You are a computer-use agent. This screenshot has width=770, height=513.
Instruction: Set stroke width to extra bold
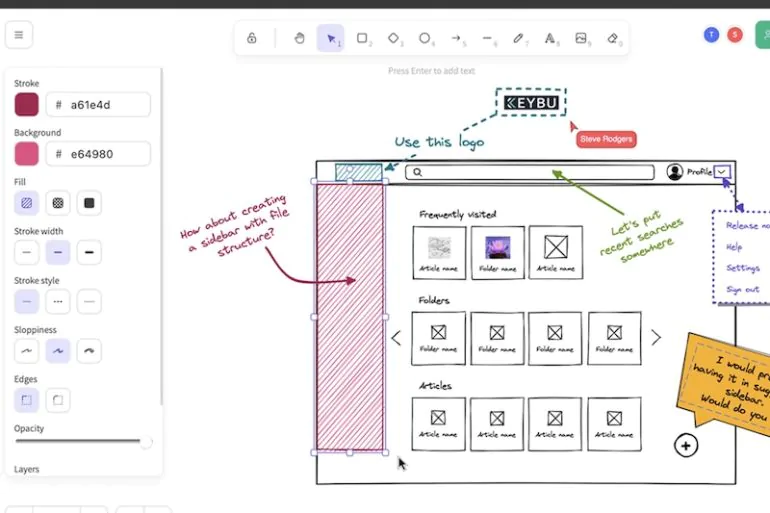[x=89, y=252]
